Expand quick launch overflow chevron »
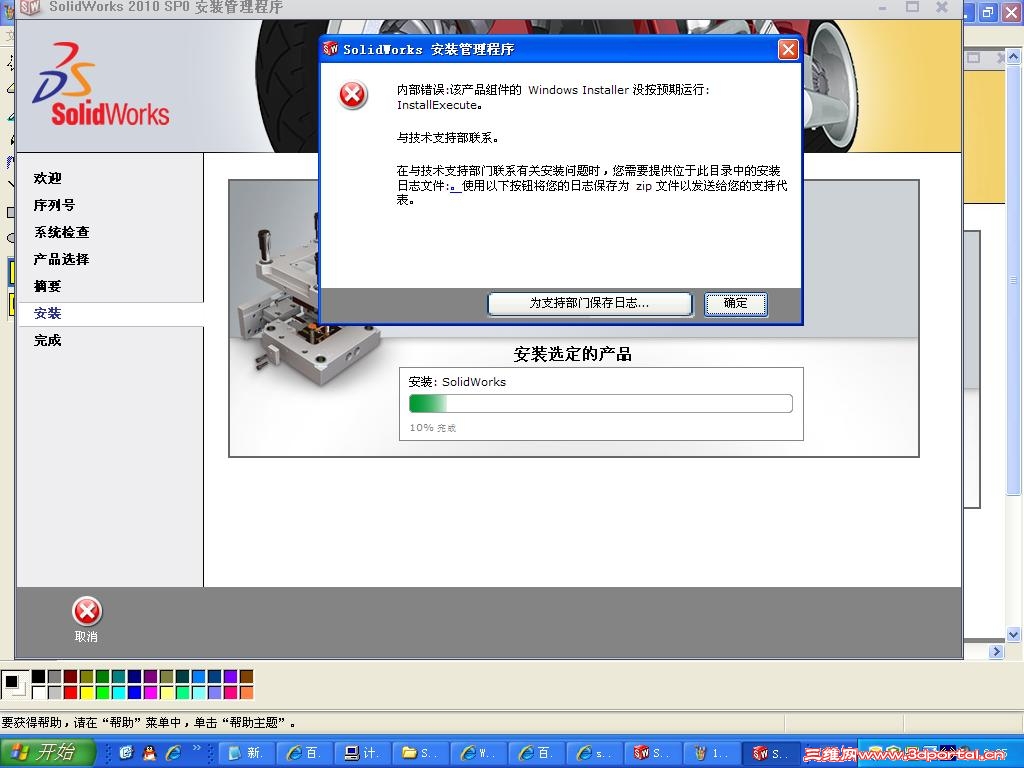The image size is (1024, 768). click(x=197, y=748)
